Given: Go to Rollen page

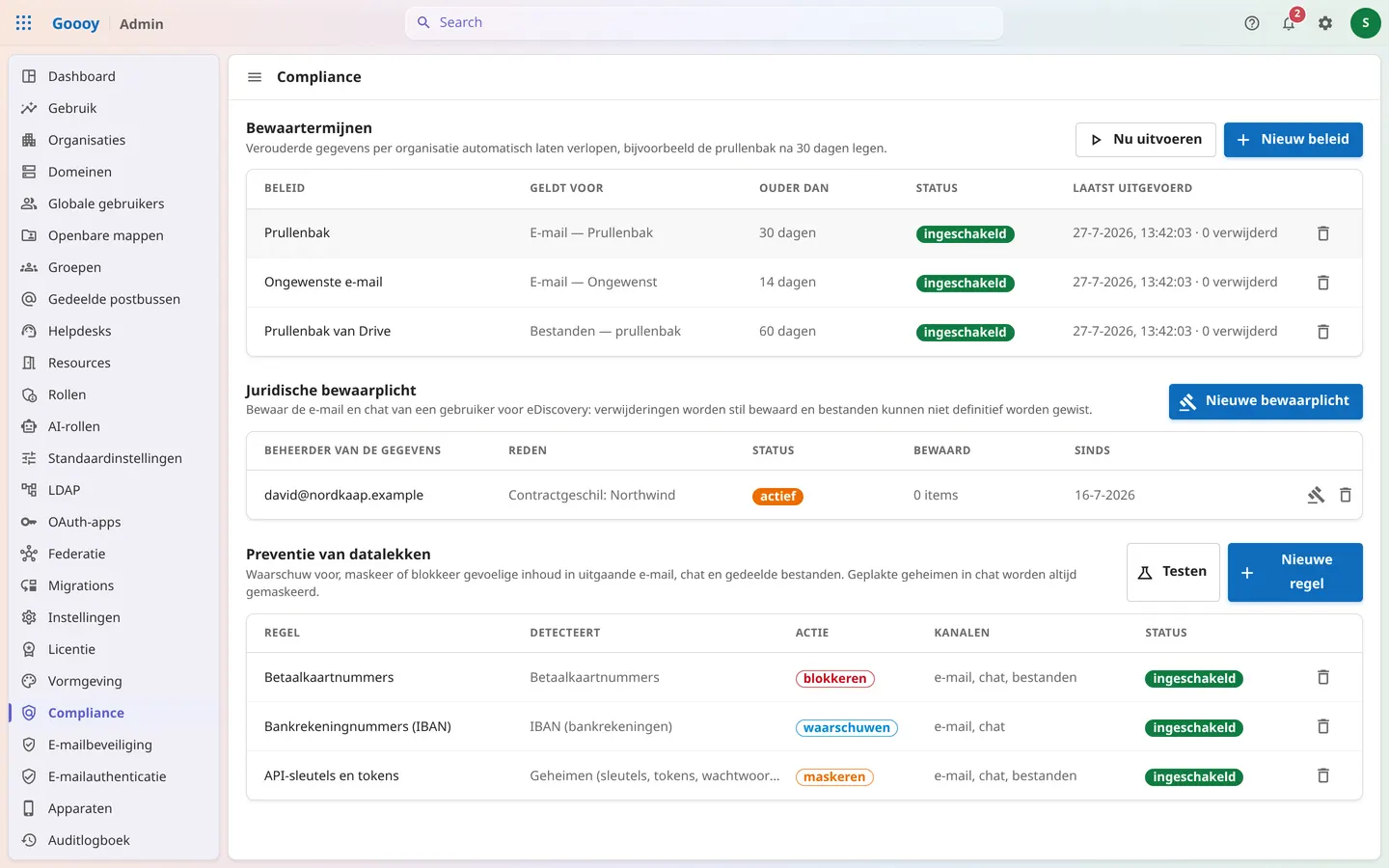Looking at the screenshot, I should tap(114, 394).
